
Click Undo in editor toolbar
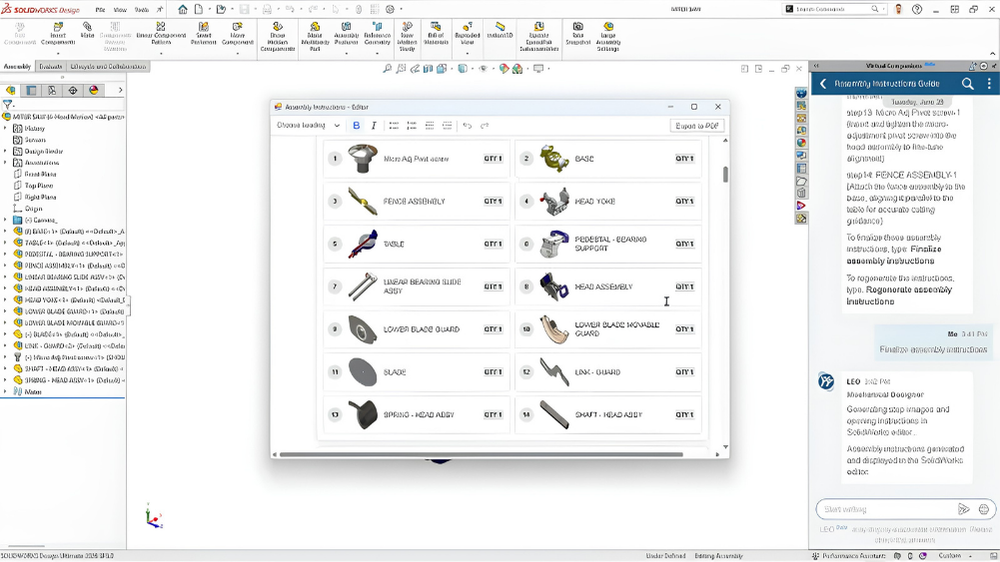(467, 126)
